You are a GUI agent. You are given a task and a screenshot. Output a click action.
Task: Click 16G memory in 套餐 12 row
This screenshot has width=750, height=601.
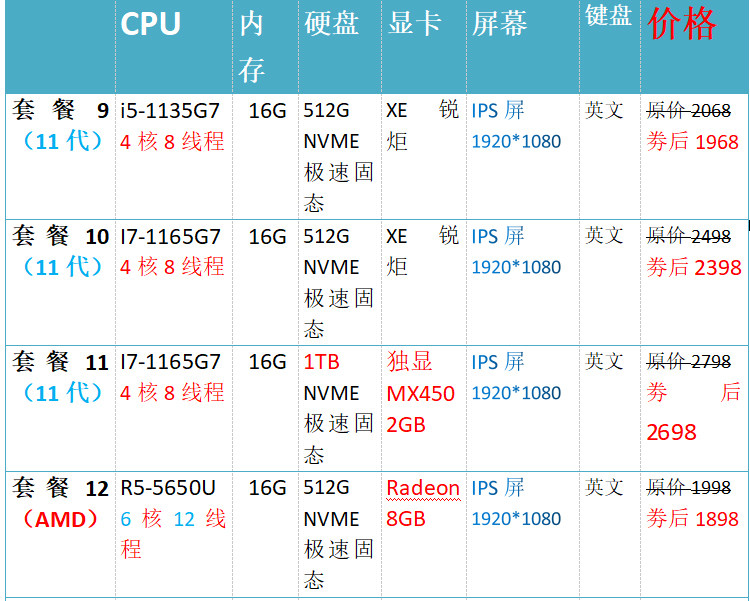click(267, 488)
